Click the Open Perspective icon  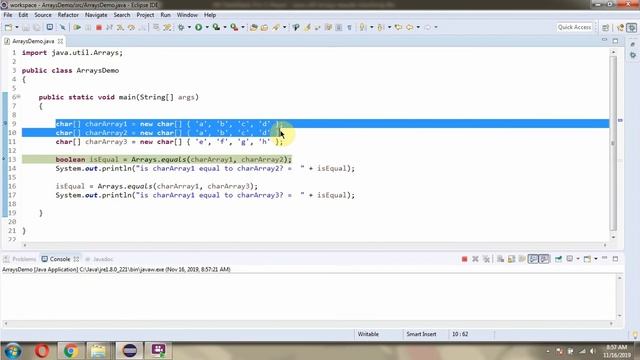pyautogui.click(x=606, y=27)
